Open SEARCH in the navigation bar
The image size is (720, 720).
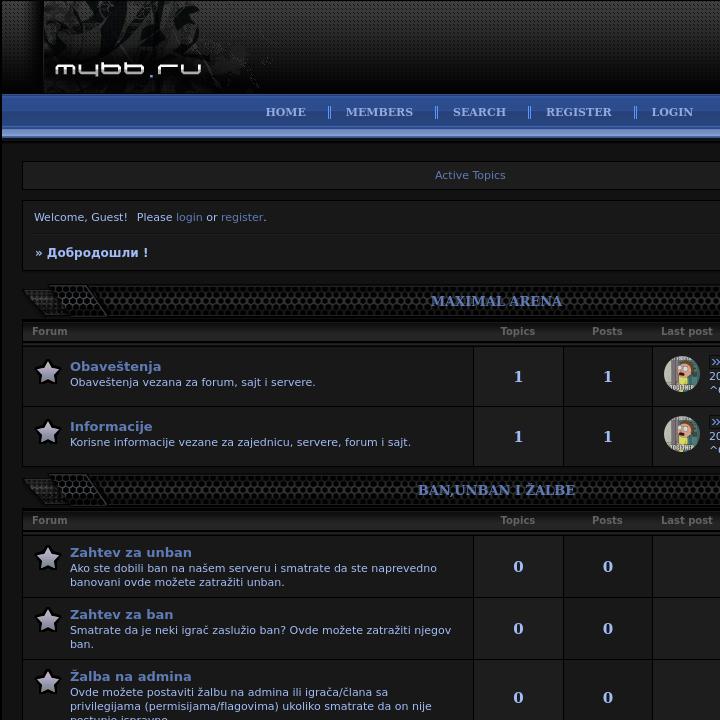[x=479, y=112]
